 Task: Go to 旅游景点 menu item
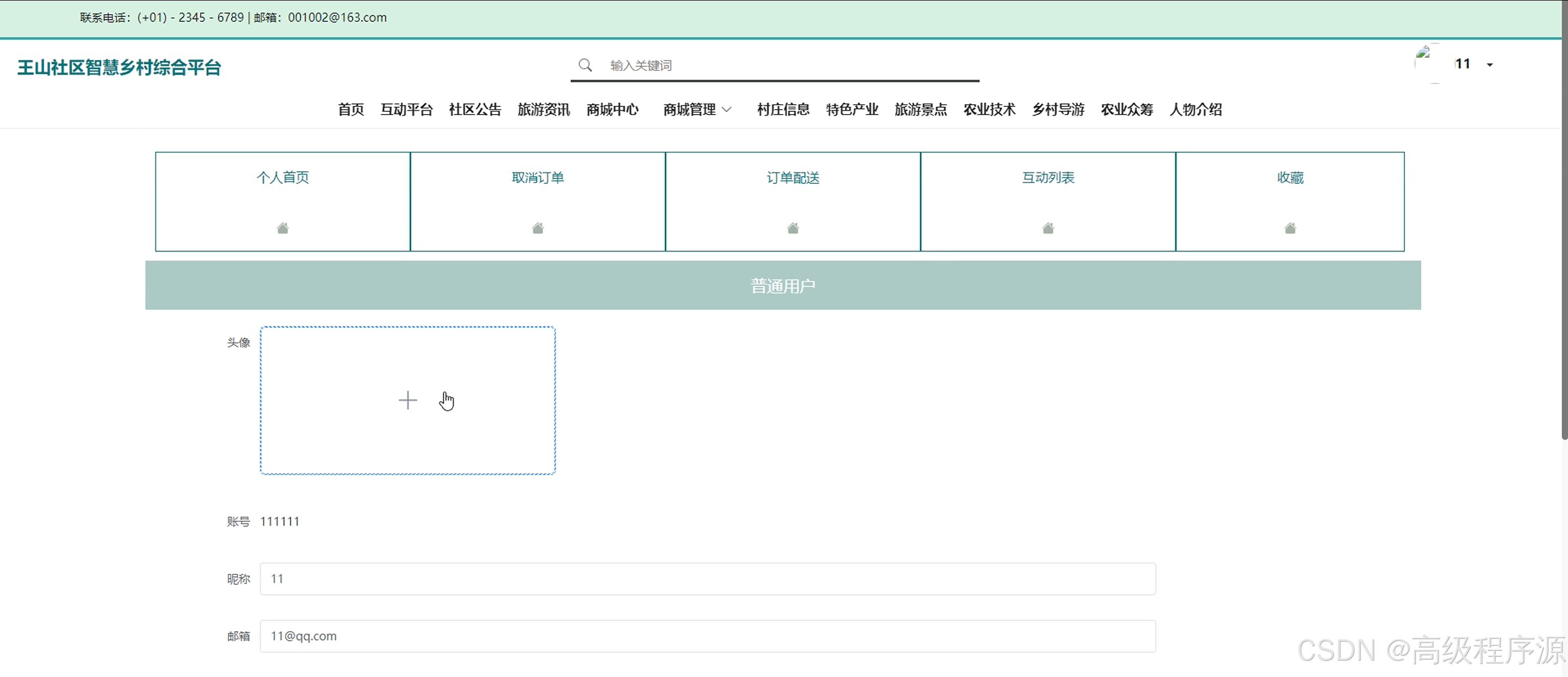(920, 110)
